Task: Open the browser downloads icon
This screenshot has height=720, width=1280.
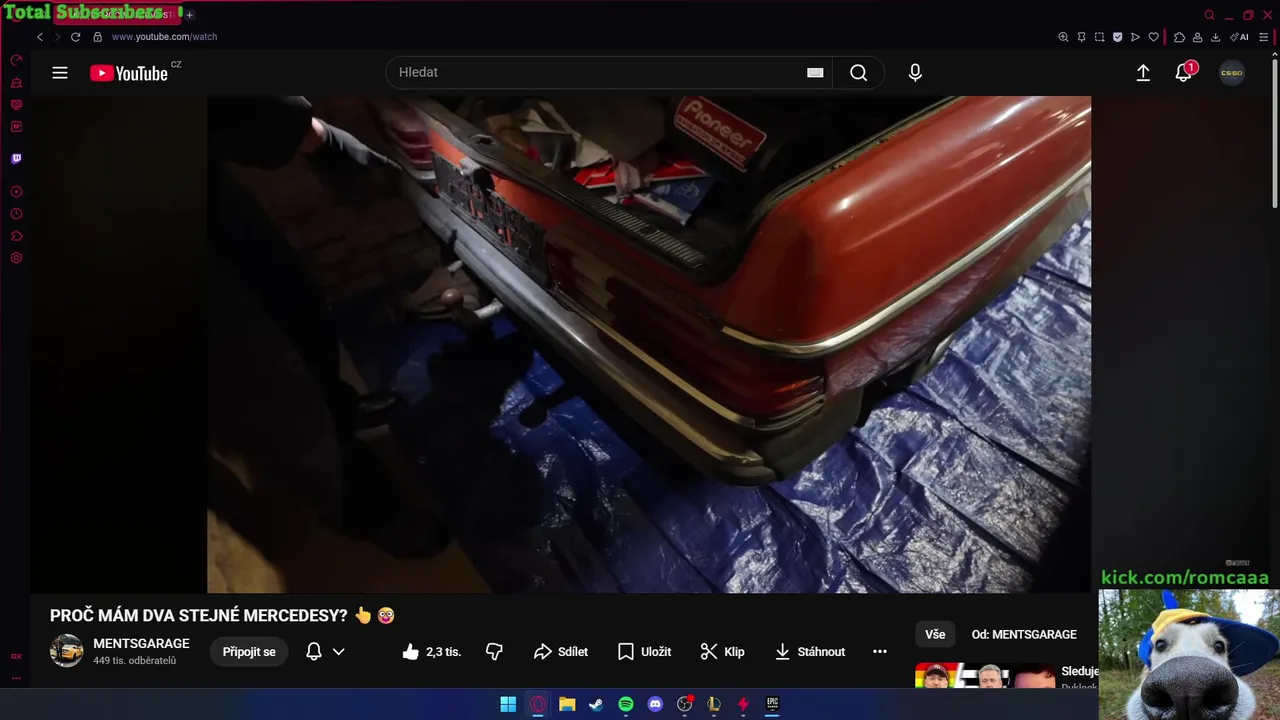Action: click(1215, 37)
